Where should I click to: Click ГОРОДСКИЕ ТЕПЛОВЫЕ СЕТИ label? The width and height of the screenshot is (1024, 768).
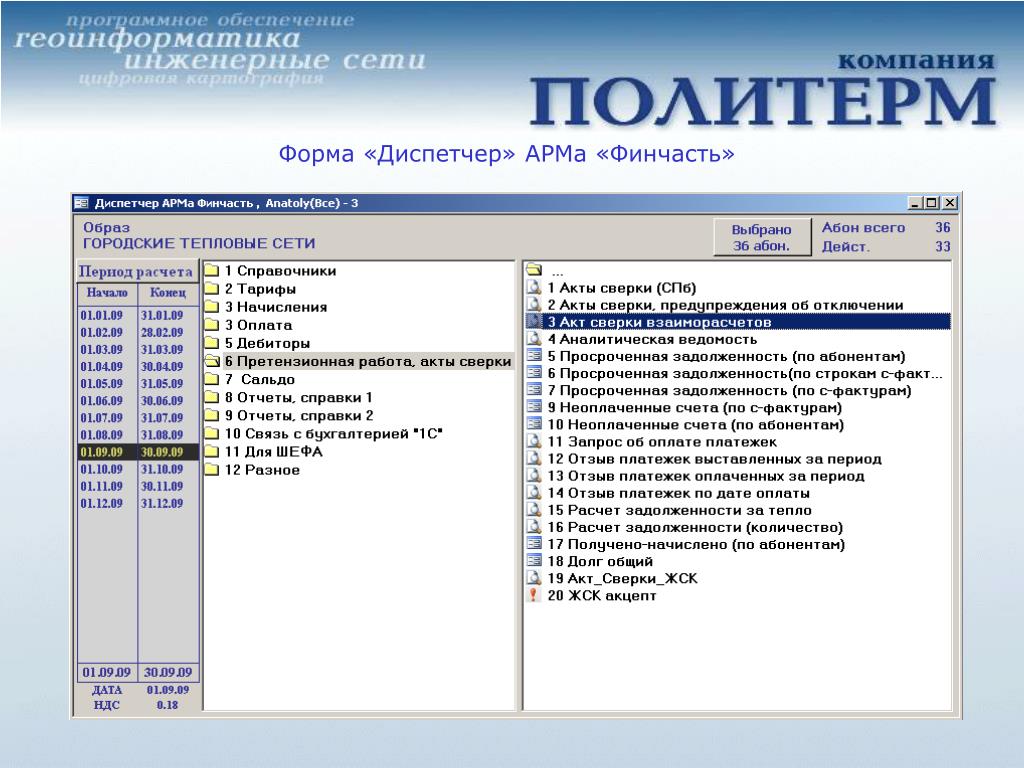point(199,244)
